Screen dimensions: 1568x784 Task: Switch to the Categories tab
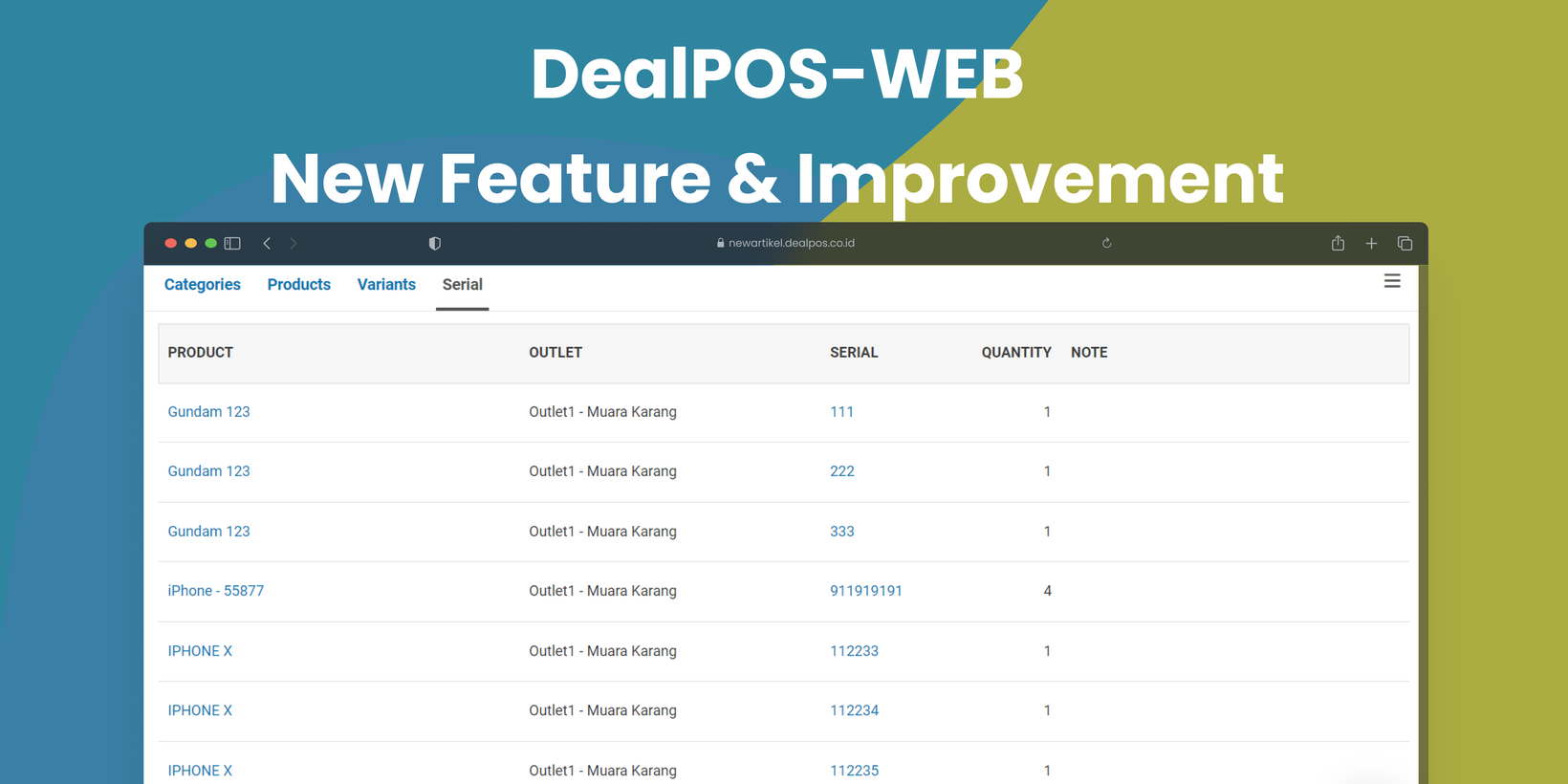tap(203, 285)
